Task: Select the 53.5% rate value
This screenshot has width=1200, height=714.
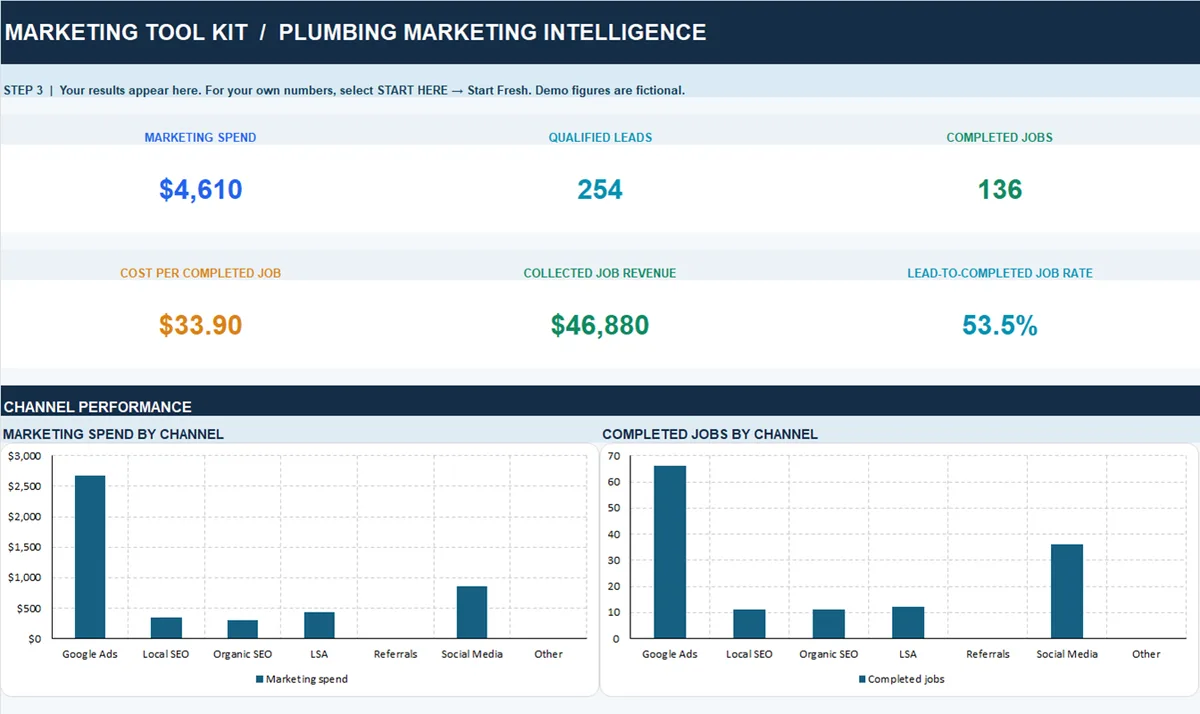Action: pyautogui.click(x=1000, y=325)
